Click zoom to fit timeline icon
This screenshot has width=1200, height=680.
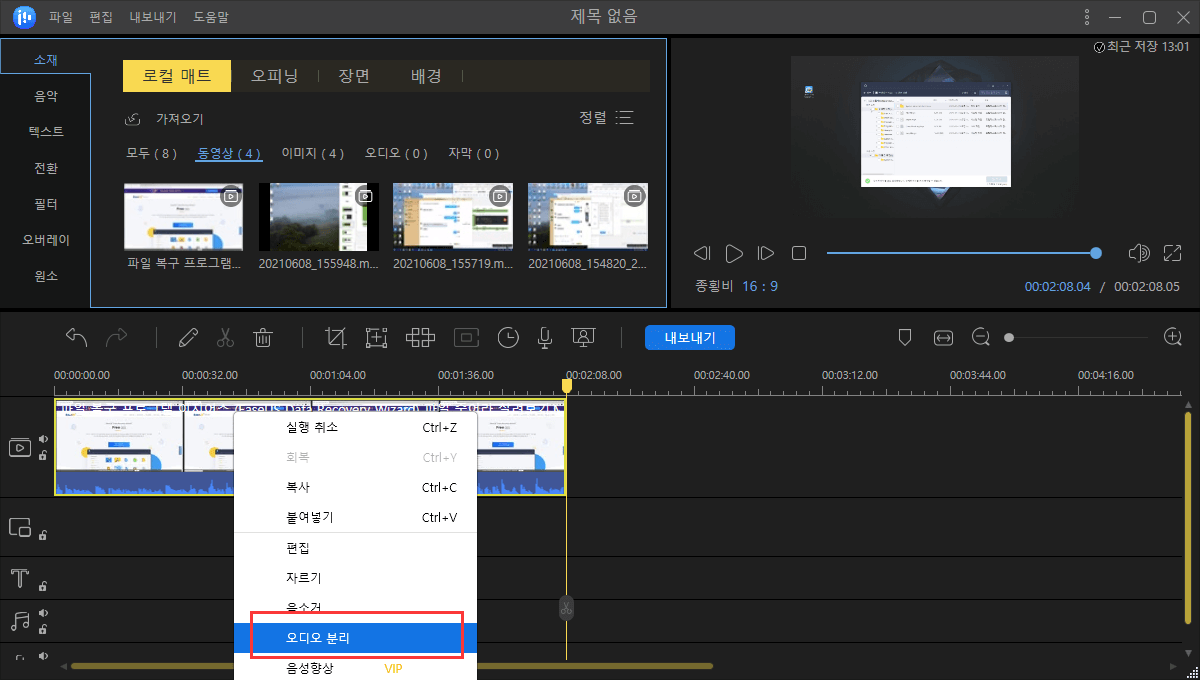pyautogui.click(x=943, y=338)
